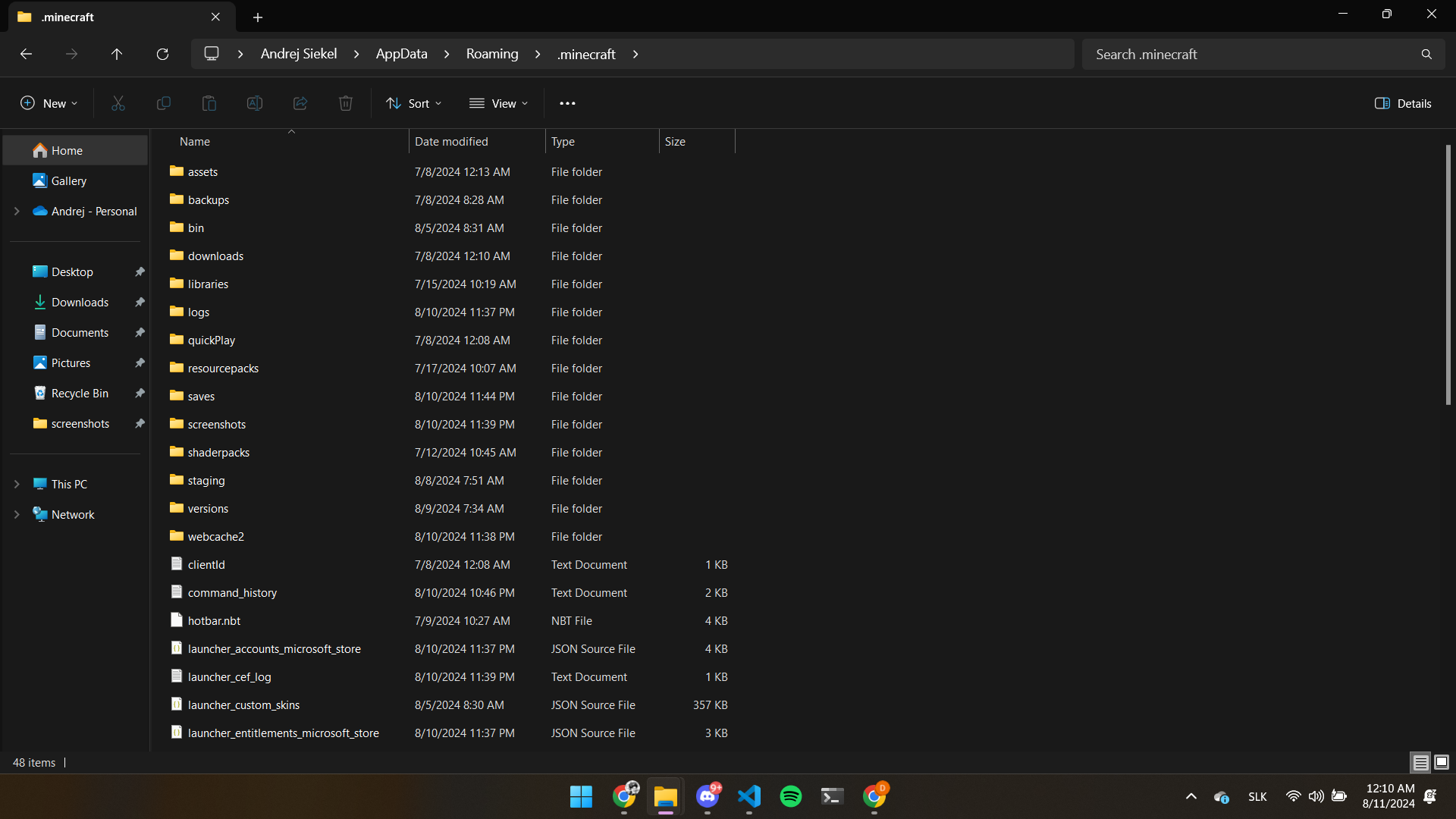1456x819 pixels.
Task: Click the clock and date in taskbar
Action: pos(1389,796)
